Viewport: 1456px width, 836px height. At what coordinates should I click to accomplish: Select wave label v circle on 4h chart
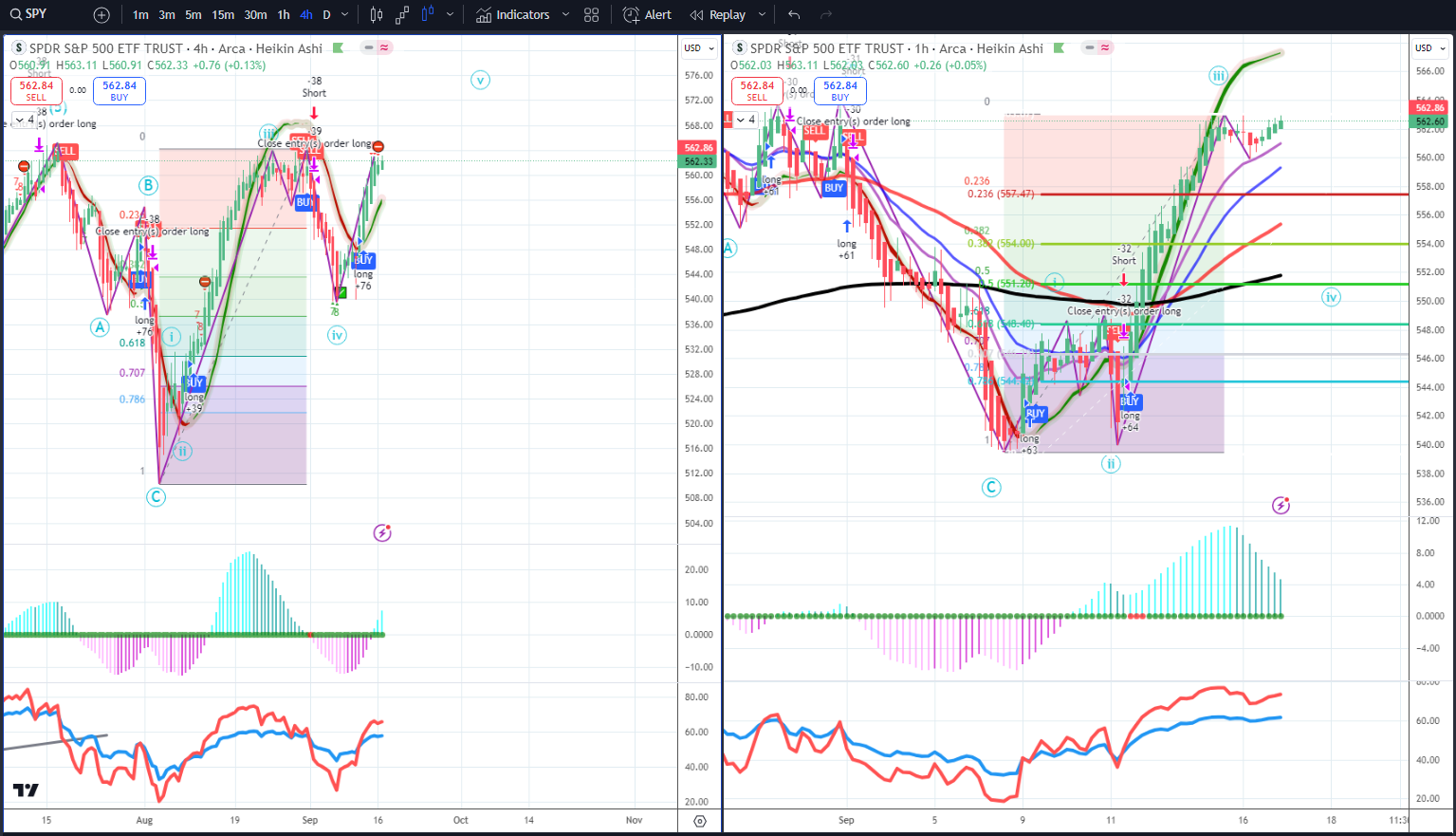click(480, 80)
